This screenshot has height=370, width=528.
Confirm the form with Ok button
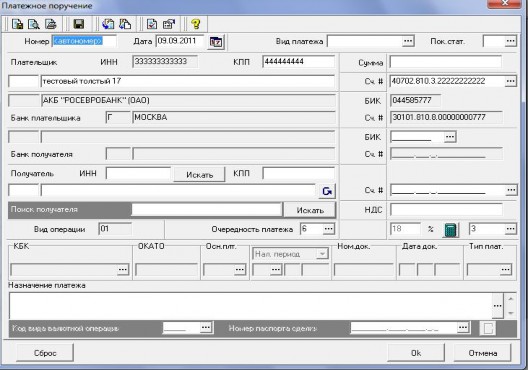(416, 353)
